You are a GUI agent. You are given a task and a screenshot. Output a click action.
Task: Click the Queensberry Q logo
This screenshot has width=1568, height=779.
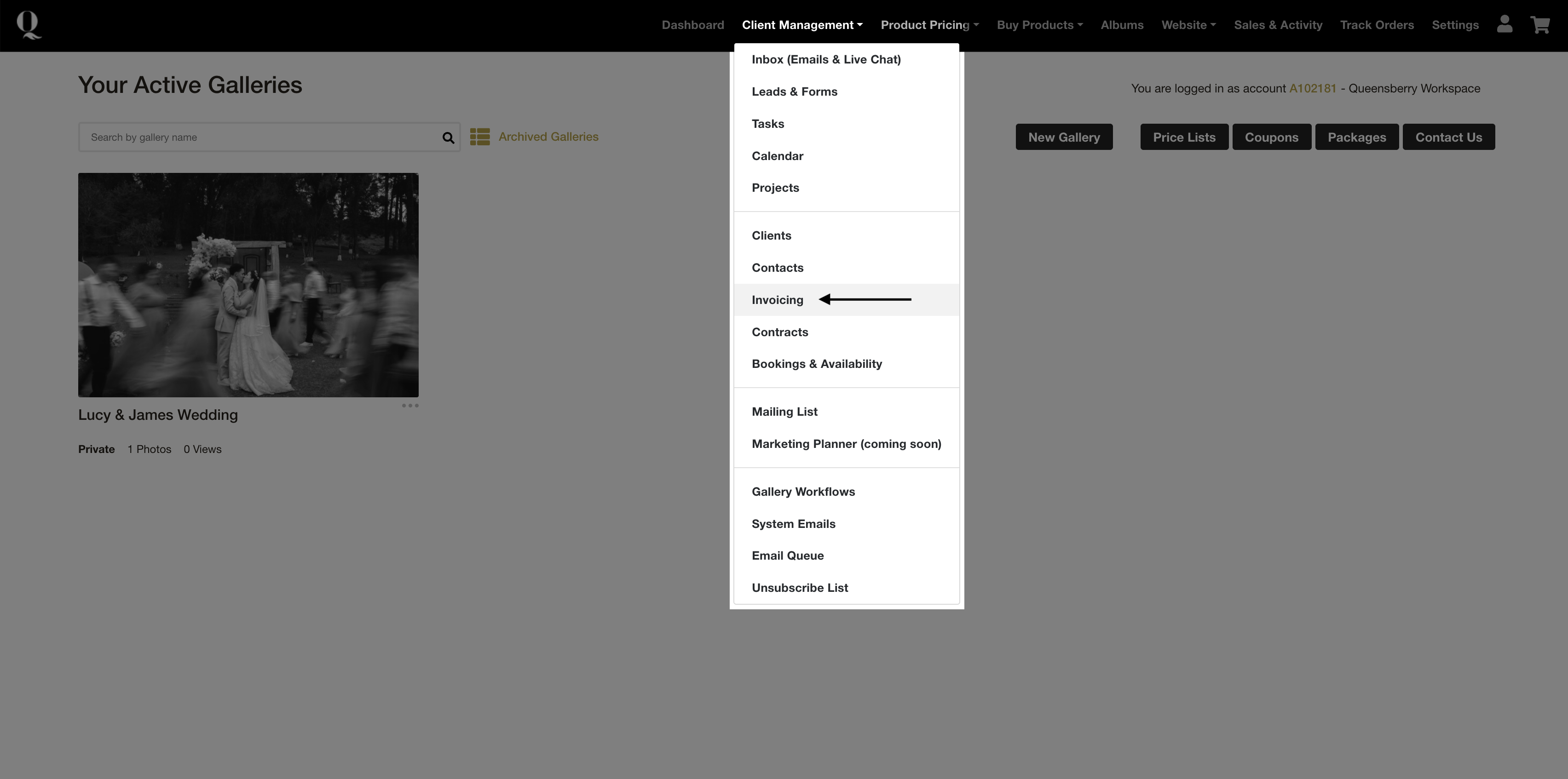(29, 25)
